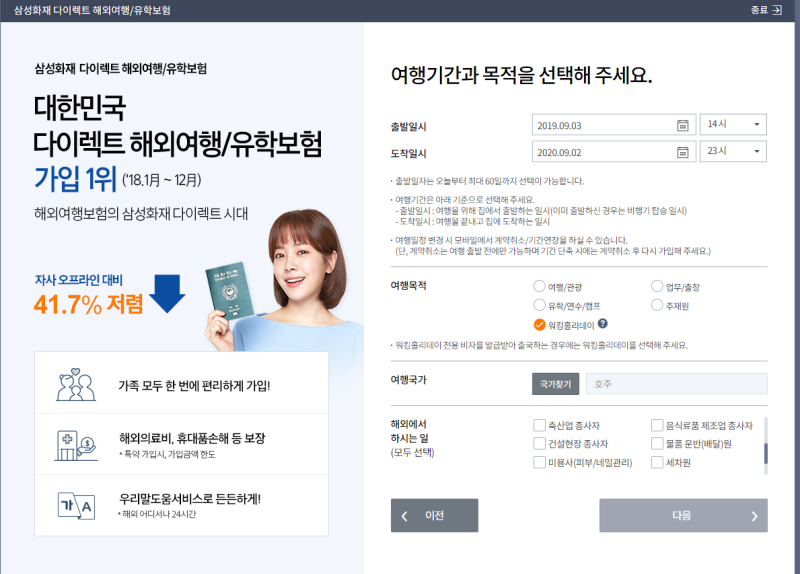The image size is (800, 574).
Task: Check 음식료품 제조업 종사자 checkbox
Action: [x=657, y=425]
